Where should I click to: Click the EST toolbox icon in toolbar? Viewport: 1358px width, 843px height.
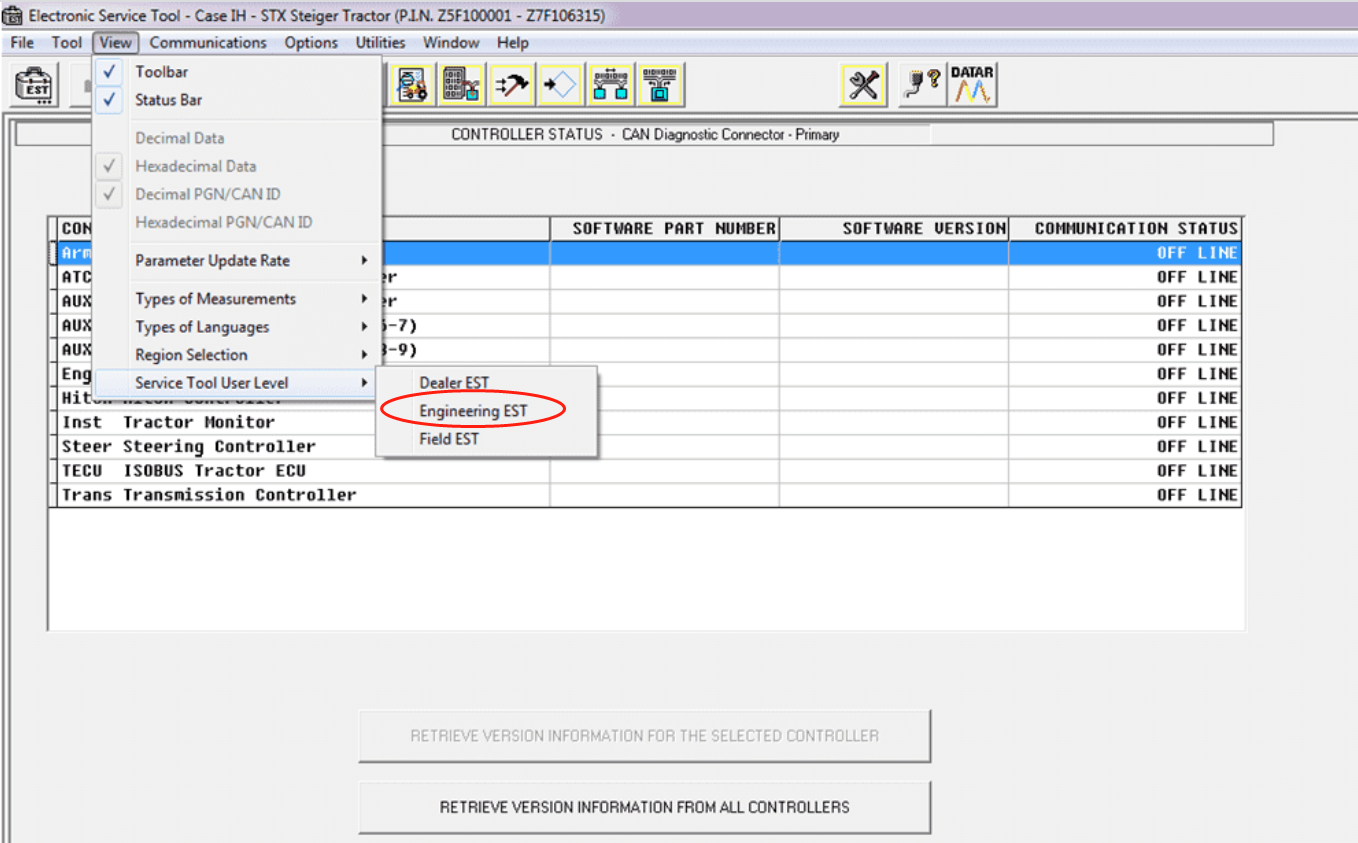tap(34, 84)
